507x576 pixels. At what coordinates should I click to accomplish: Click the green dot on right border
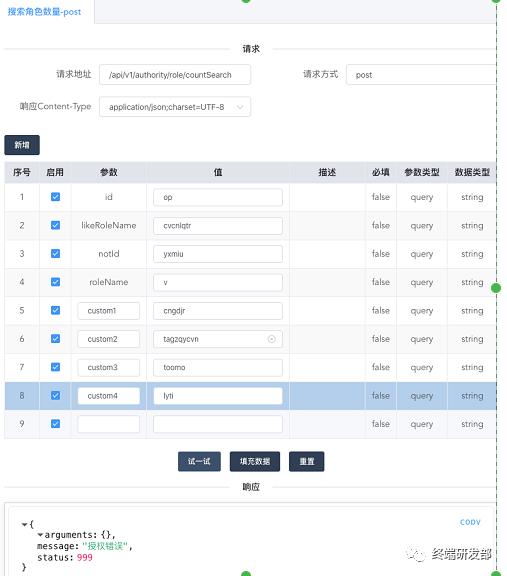pos(496,288)
